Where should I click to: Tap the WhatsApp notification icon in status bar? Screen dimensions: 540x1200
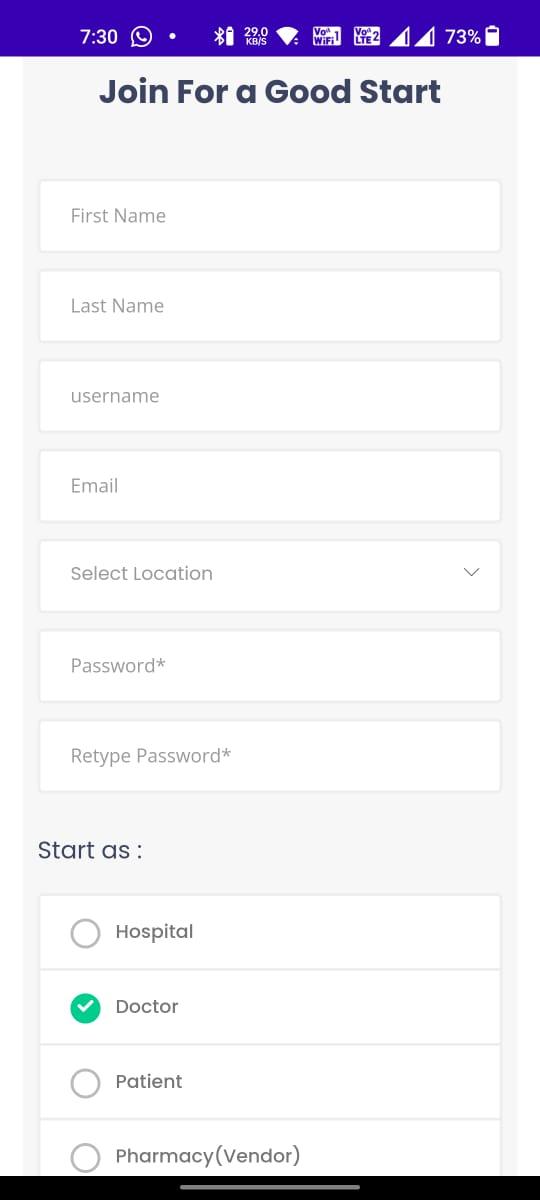point(142,37)
